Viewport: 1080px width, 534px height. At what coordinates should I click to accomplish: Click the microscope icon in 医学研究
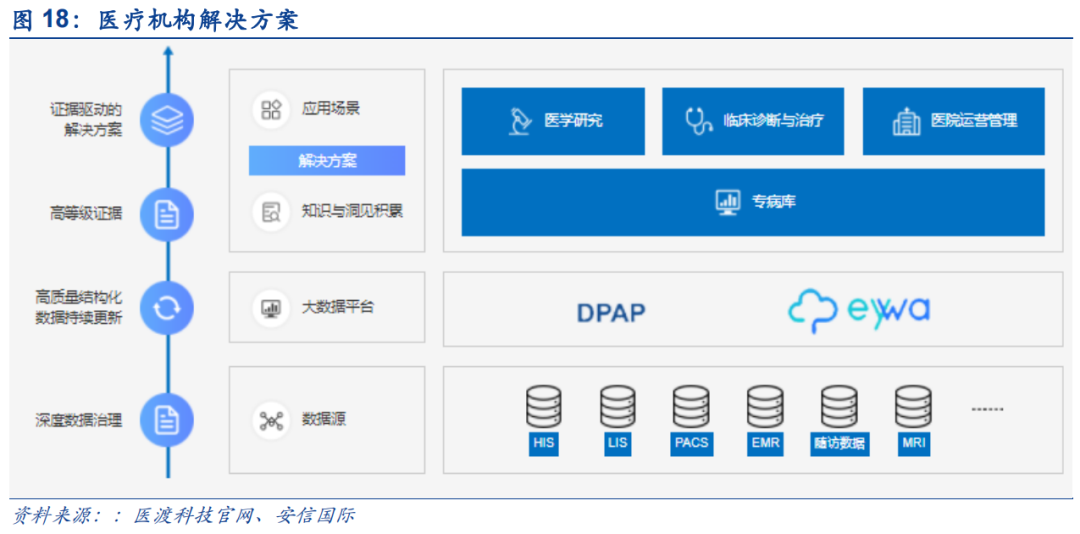pyautogui.click(x=519, y=121)
